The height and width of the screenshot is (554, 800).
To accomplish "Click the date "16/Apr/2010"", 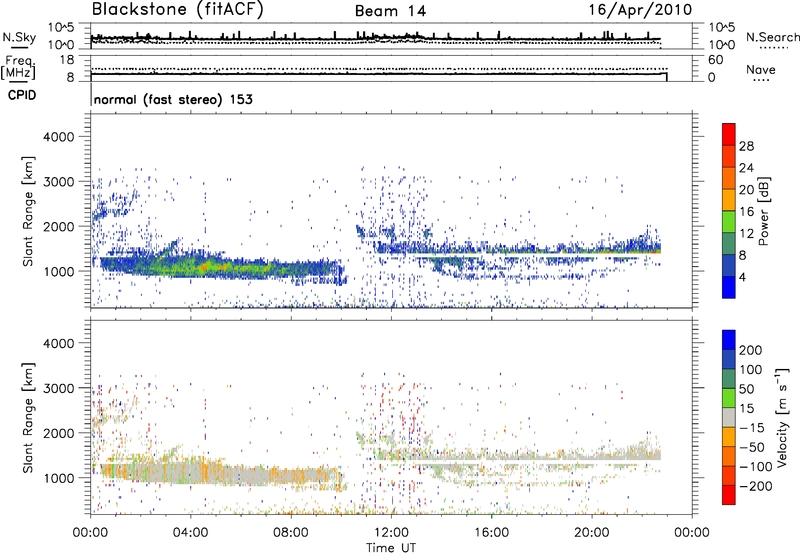I will pyautogui.click(x=640, y=10).
